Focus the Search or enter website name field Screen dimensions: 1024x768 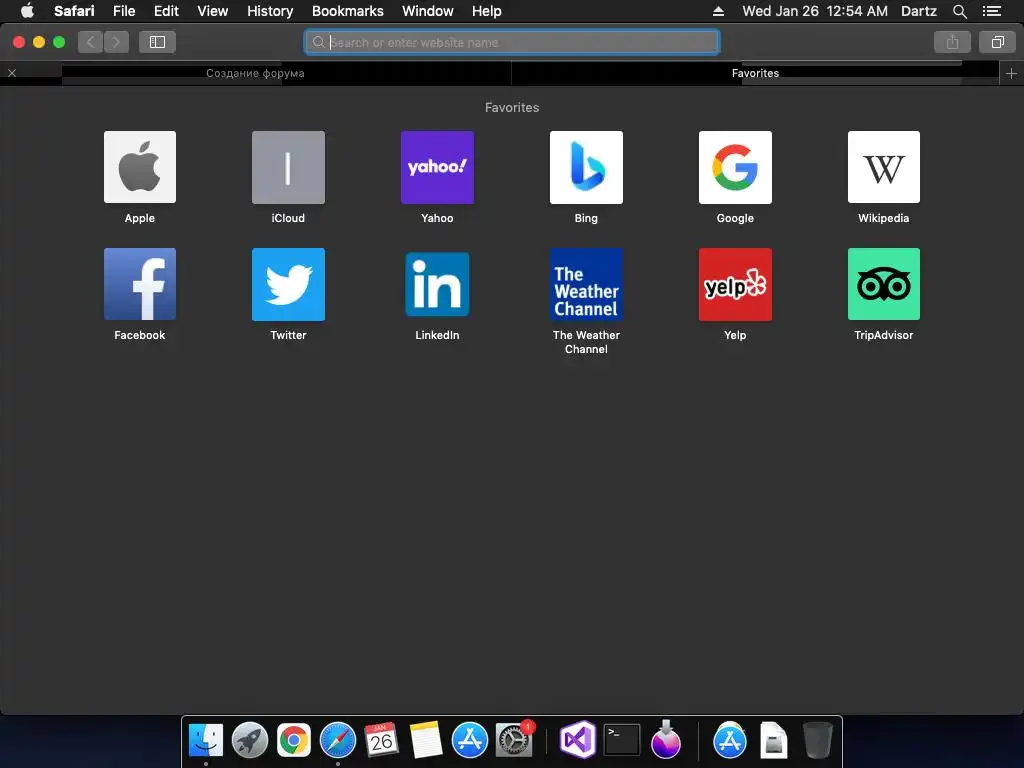[x=512, y=42]
